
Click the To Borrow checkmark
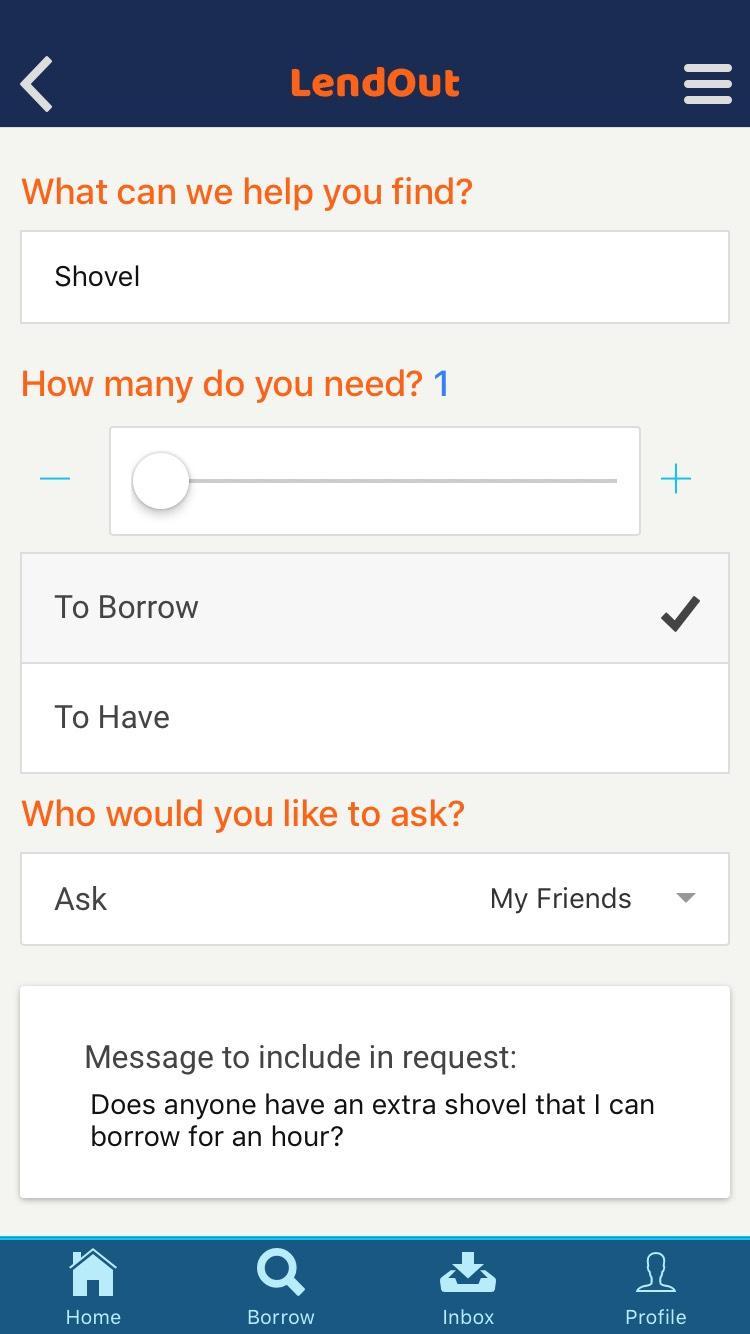[x=680, y=612]
